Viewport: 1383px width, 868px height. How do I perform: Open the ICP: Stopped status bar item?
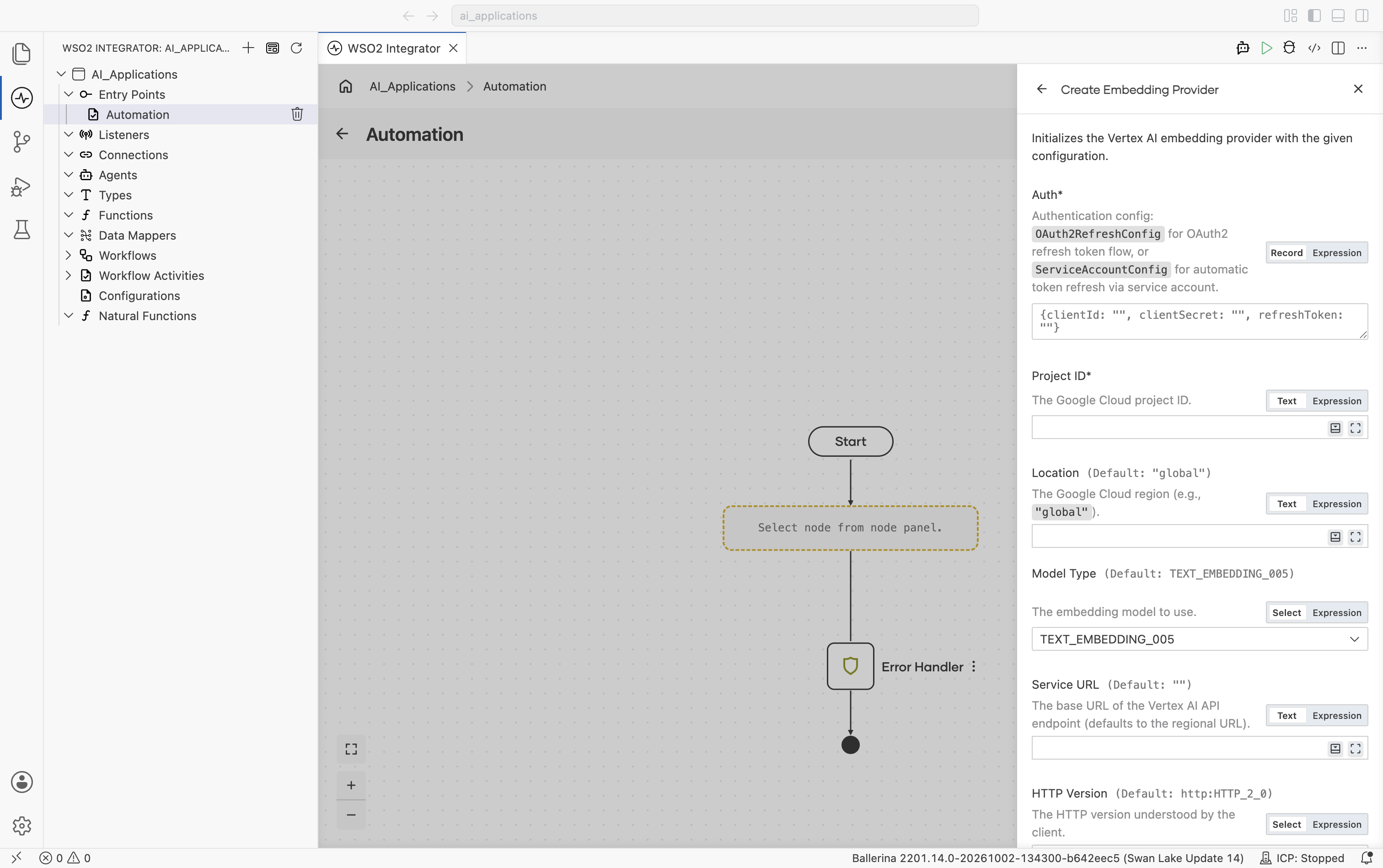[x=1302, y=857]
